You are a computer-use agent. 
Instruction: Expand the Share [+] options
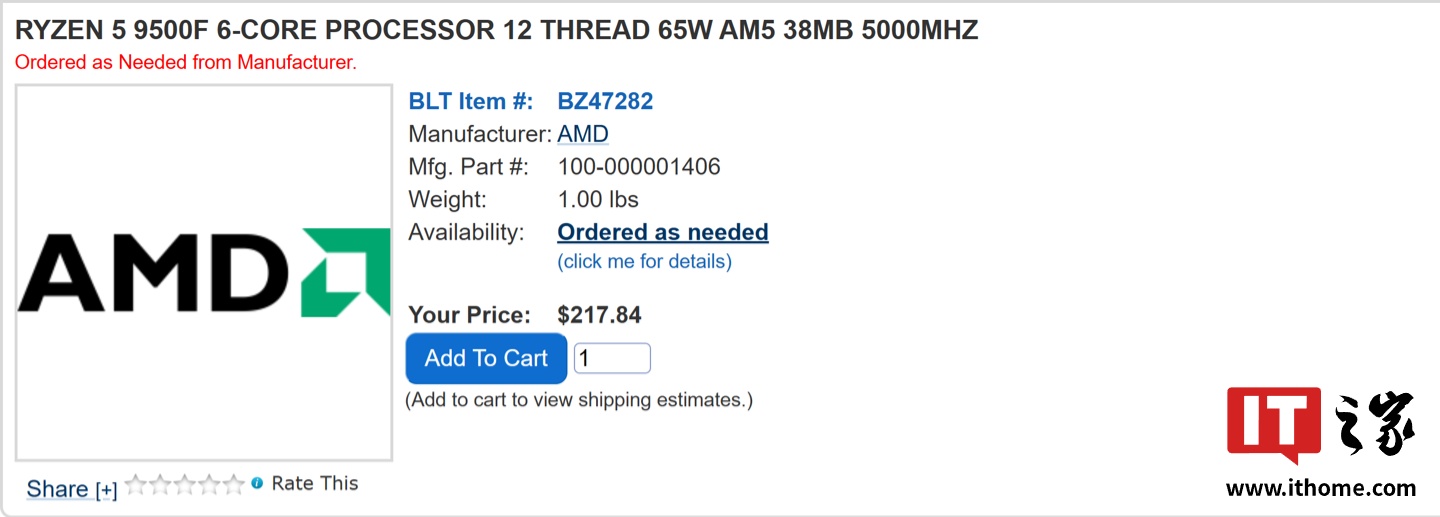pyautogui.click(x=72, y=489)
